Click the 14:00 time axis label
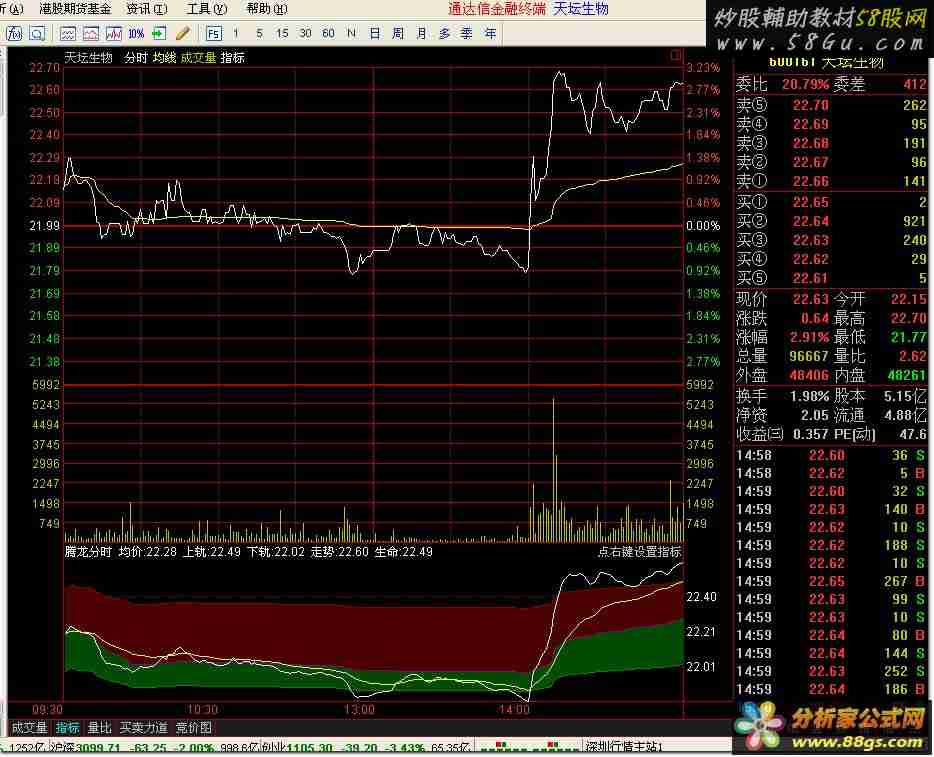 click(x=514, y=710)
